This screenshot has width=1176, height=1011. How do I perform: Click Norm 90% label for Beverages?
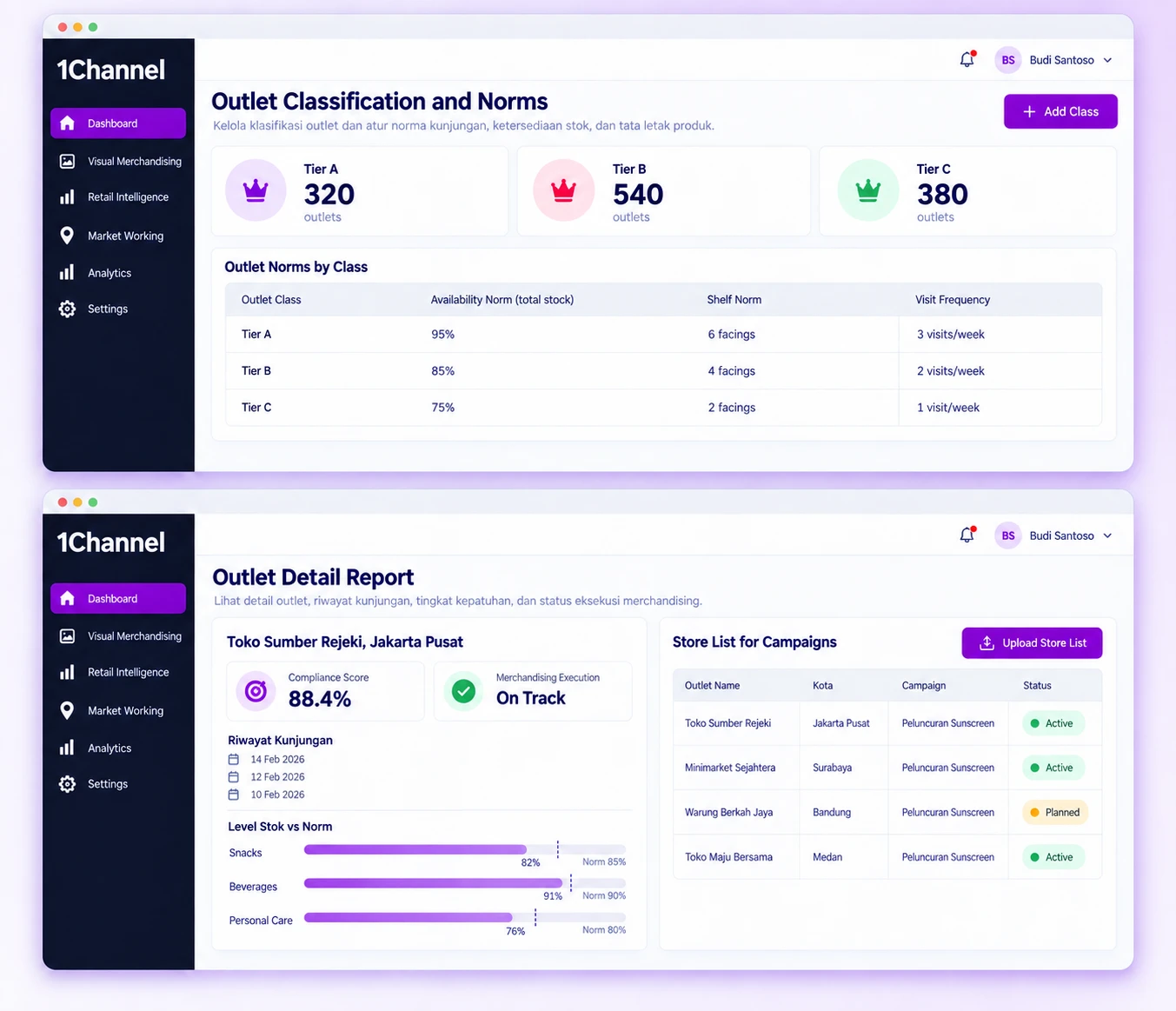[604, 895]
